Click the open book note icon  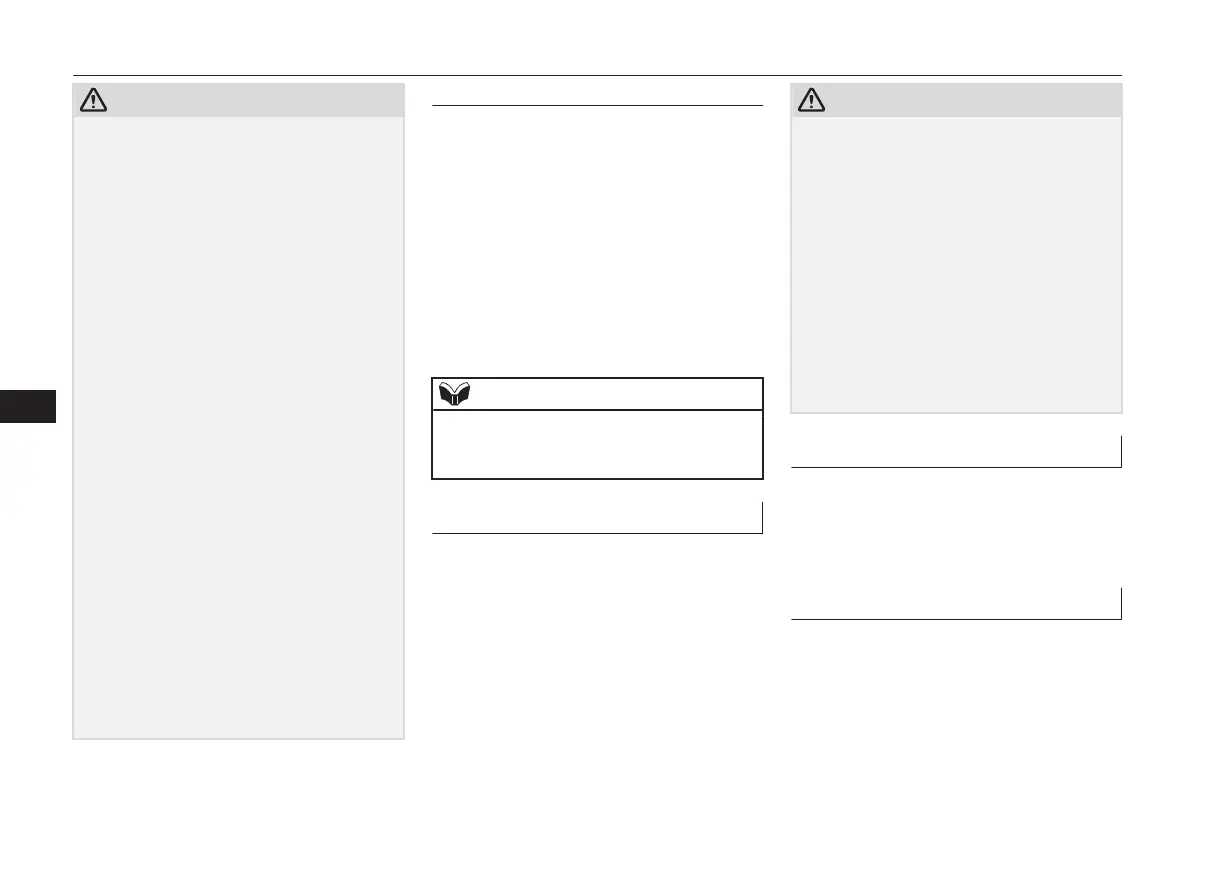[453, 394]
